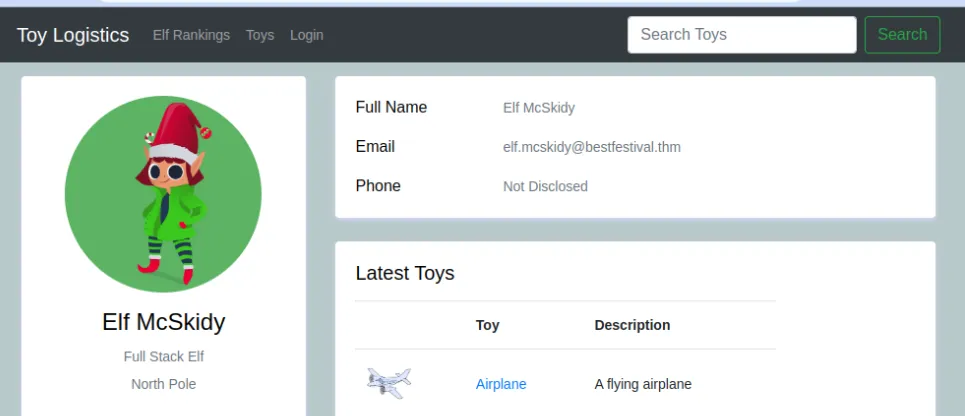Open the Elf Rankings page

[191, 35]
